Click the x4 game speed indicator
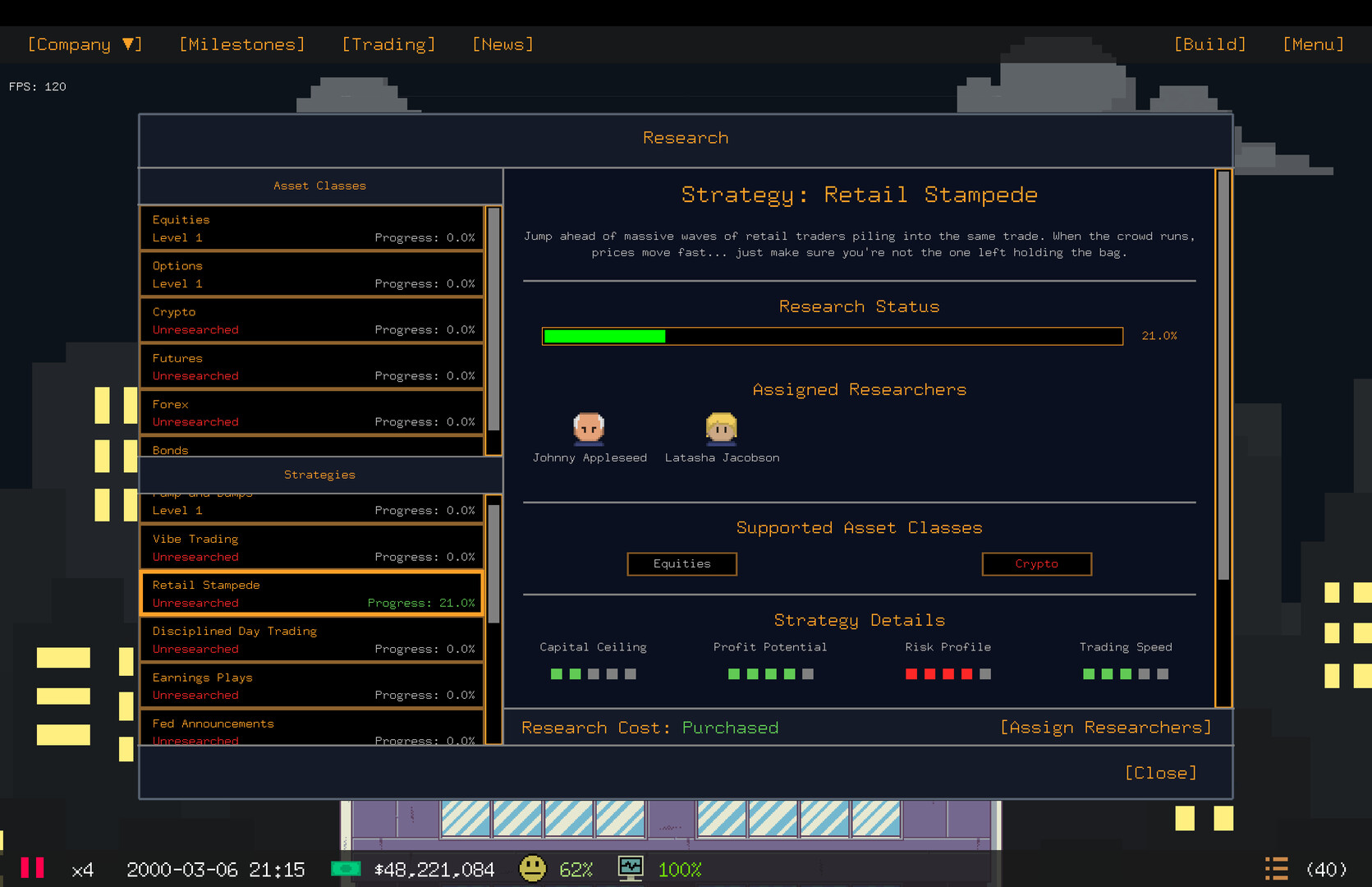Image resolution: width=1372 pixels, height=887 pixels. [82, 868]
